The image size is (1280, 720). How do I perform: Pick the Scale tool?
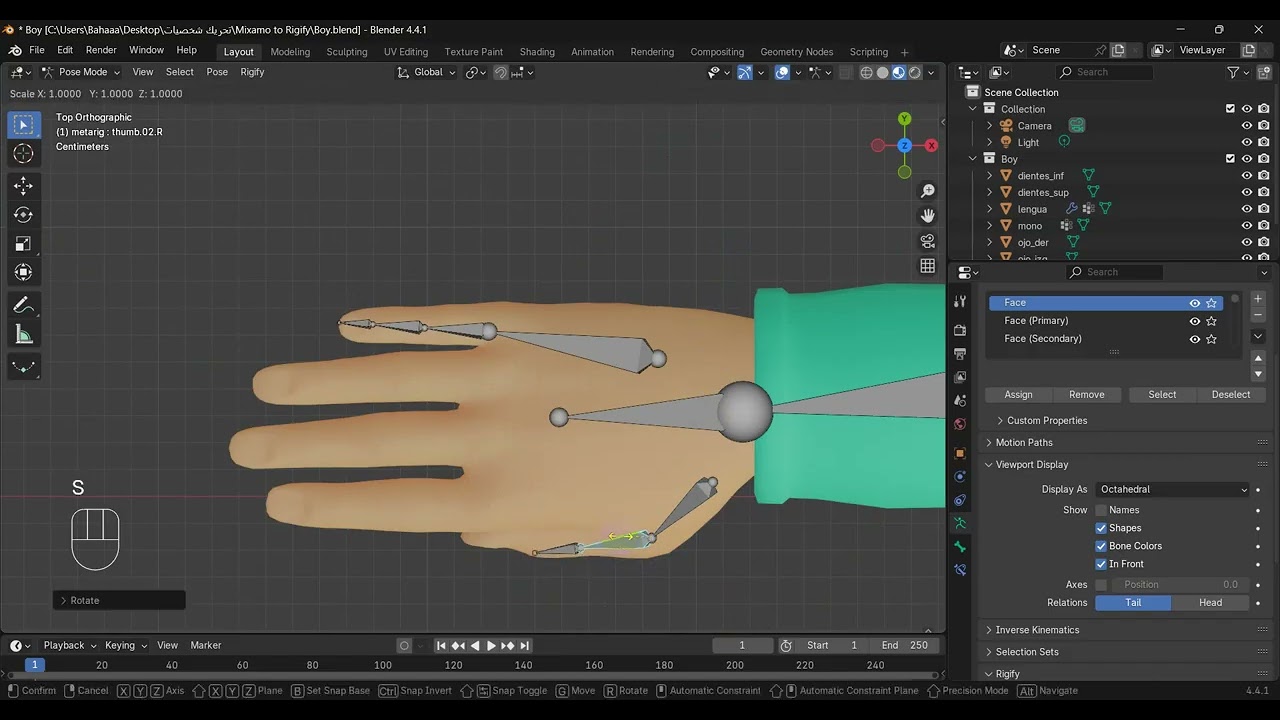[23, 244]
